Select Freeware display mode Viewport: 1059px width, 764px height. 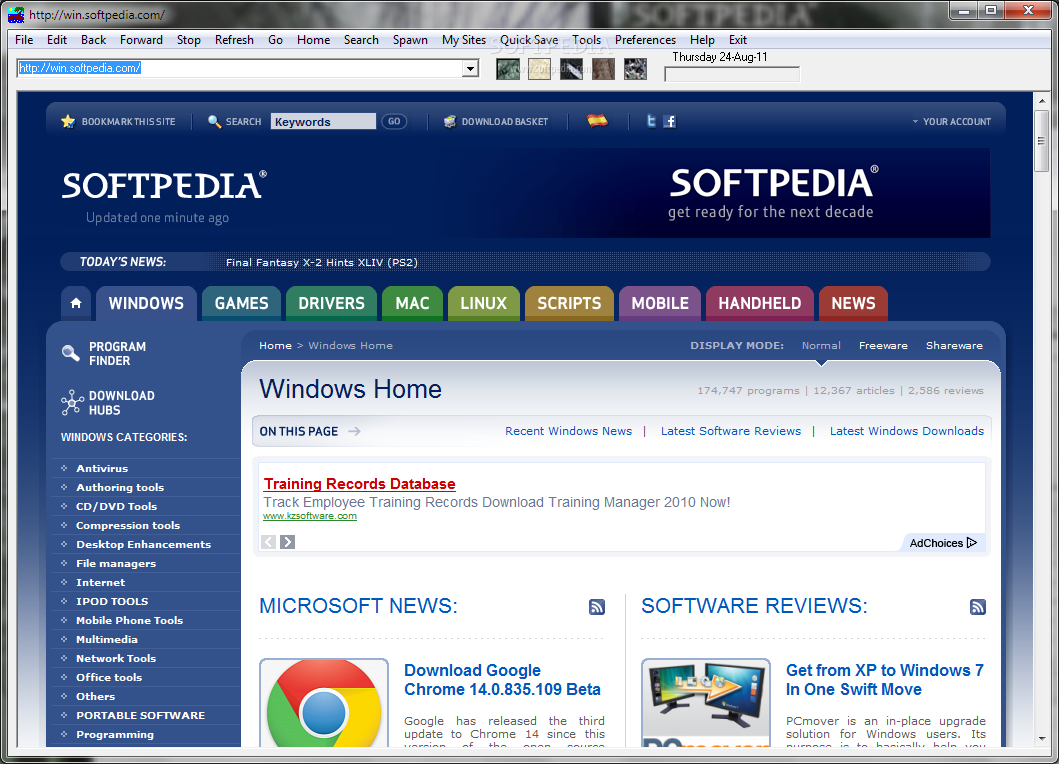pyautogui.click(x=883, y=345)
